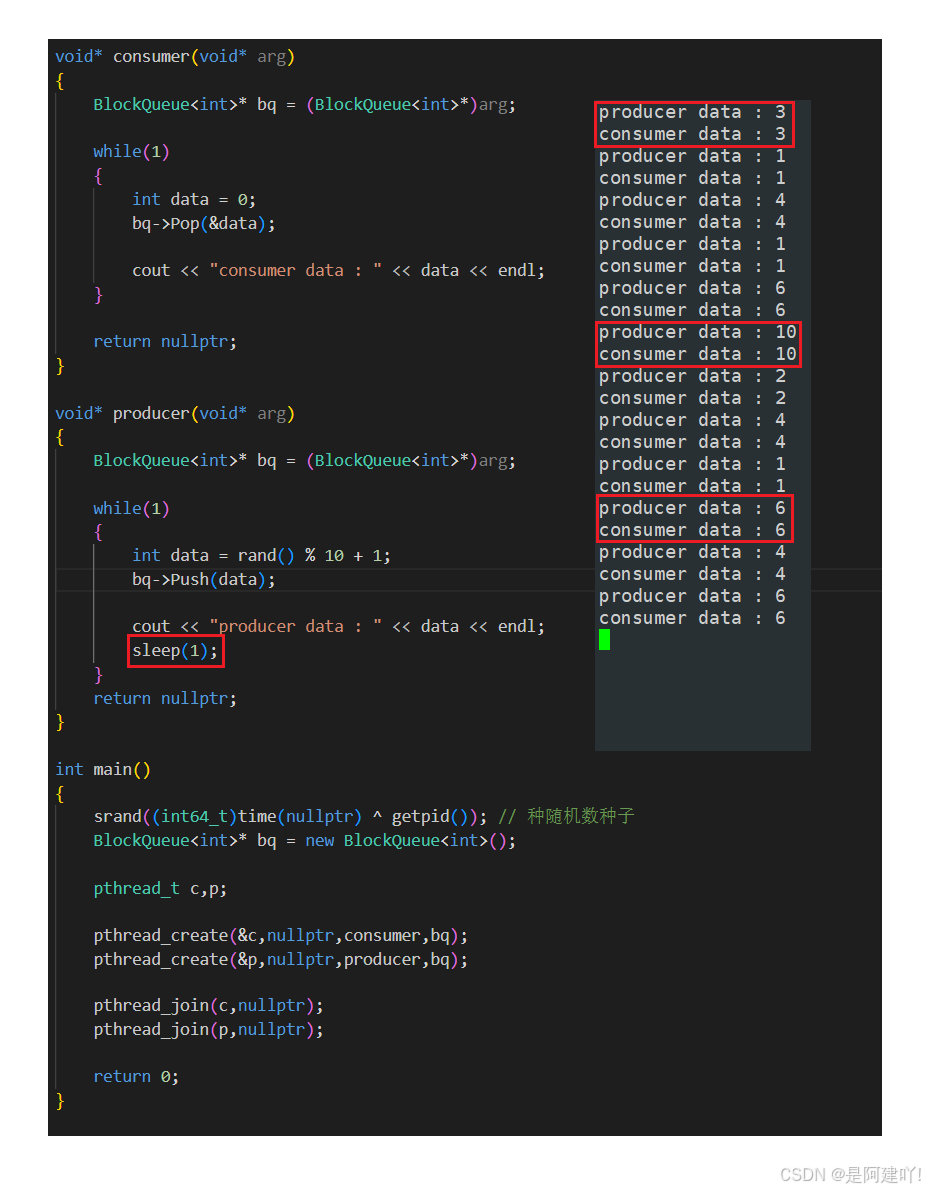Image resolution: width=925 pixels, height=1190 pixels.
Task: Click terminal output 'producer data : 10'
Action: click(x=697, y=332)
